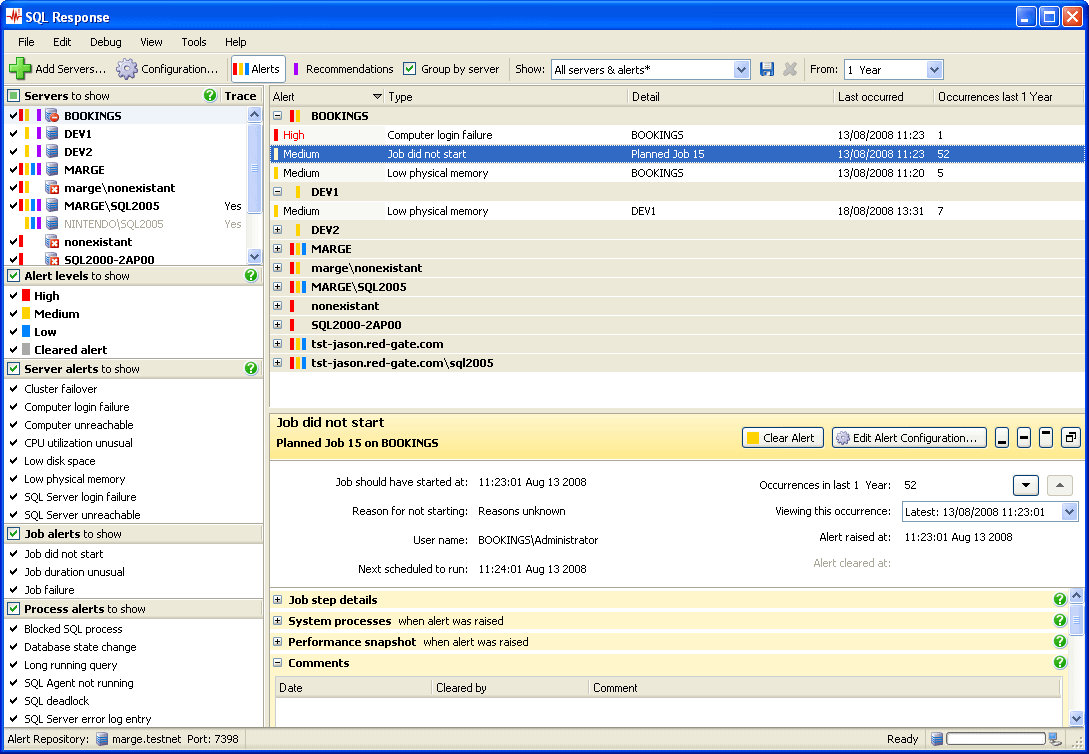The image size is (1089, 754).
Task: Open the From time range dropdown
Action: pyautogui.click(x=934, y=69)
